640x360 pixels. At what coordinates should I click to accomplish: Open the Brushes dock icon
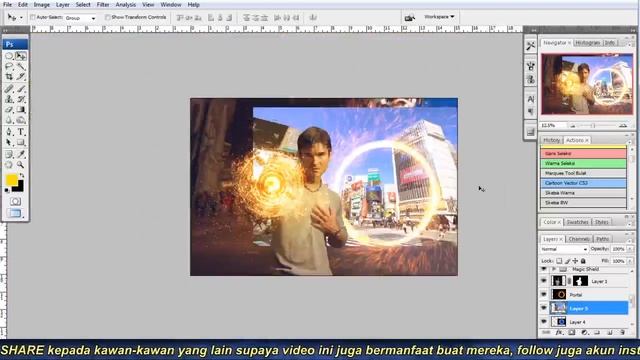pyautogui.click(x=530, y=66)
